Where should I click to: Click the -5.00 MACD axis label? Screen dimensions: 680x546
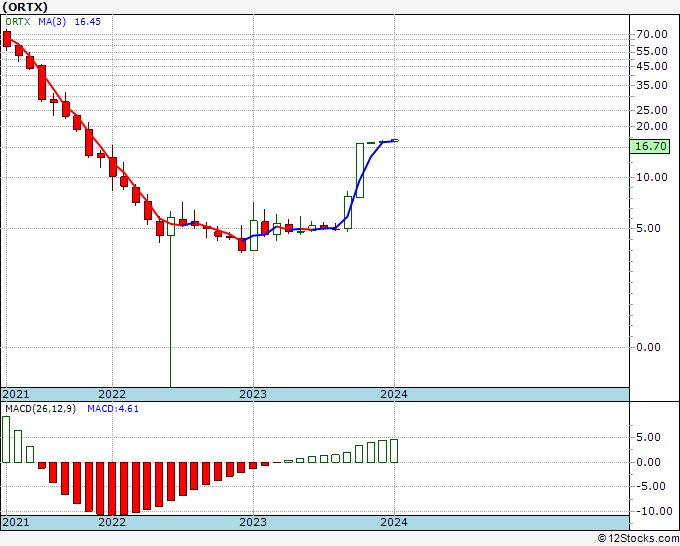(x=651, y=486)
